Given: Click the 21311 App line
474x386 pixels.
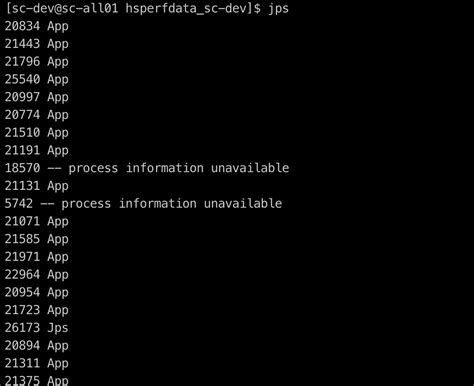Looking at the screenshot, I should [x=37, y=363].
